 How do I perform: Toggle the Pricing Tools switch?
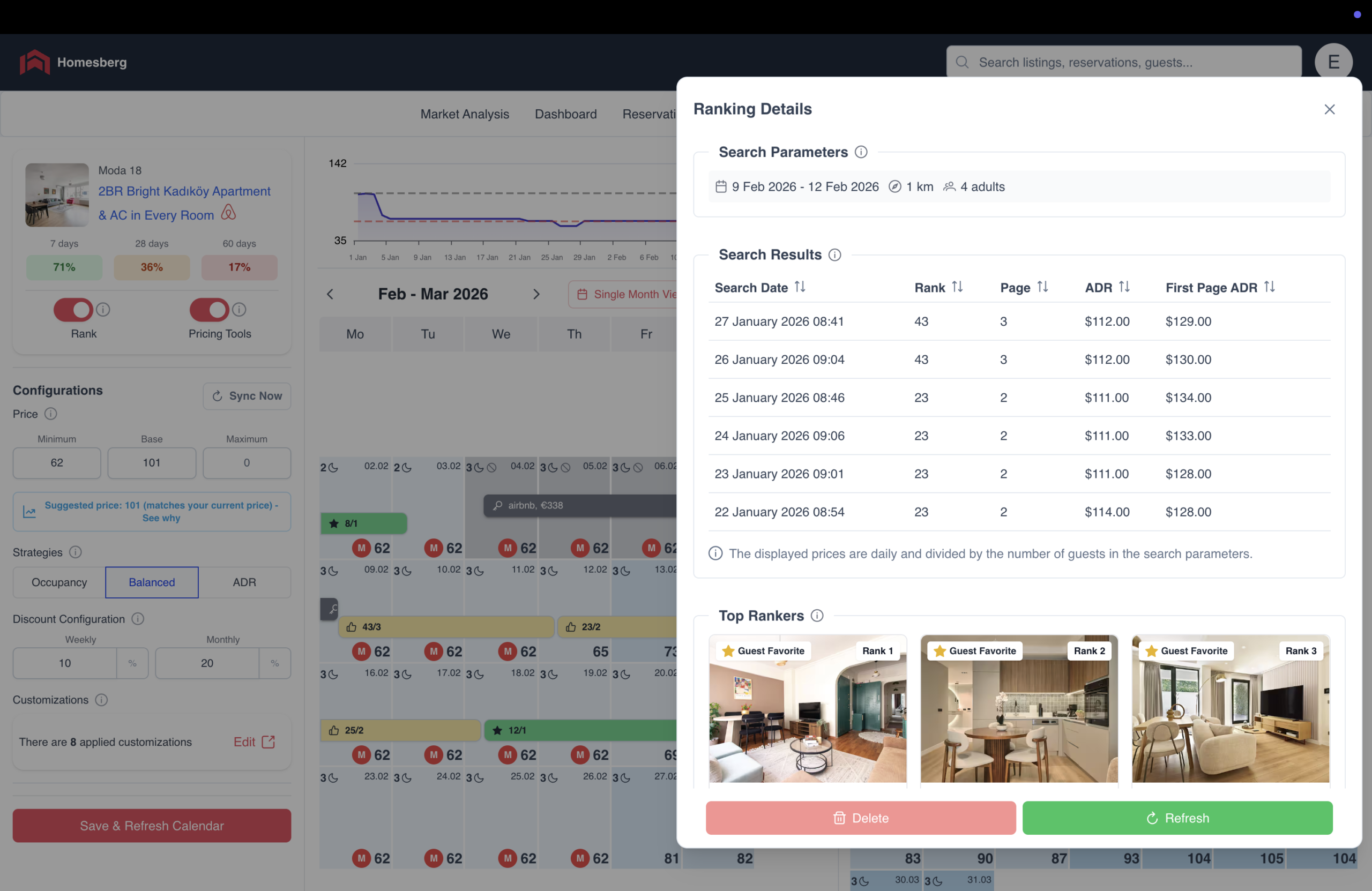coord(209,310)
